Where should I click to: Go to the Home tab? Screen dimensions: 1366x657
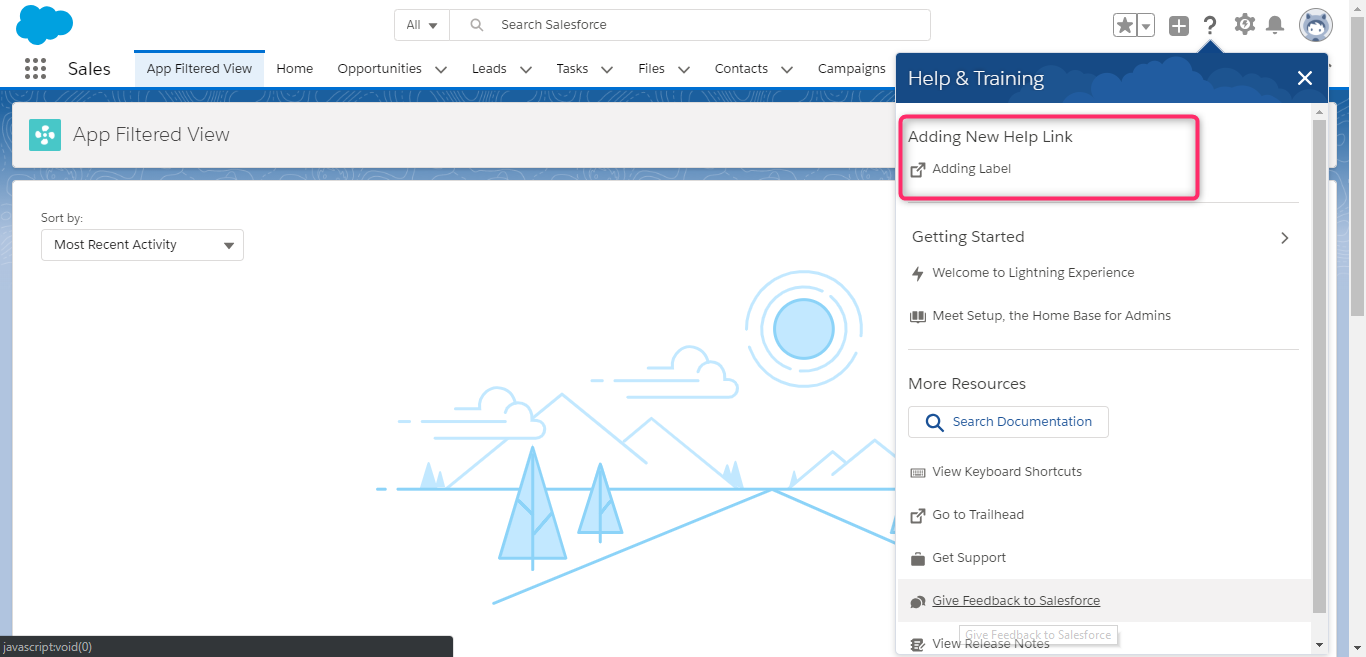pyautogui.click(x=295, y=69)
